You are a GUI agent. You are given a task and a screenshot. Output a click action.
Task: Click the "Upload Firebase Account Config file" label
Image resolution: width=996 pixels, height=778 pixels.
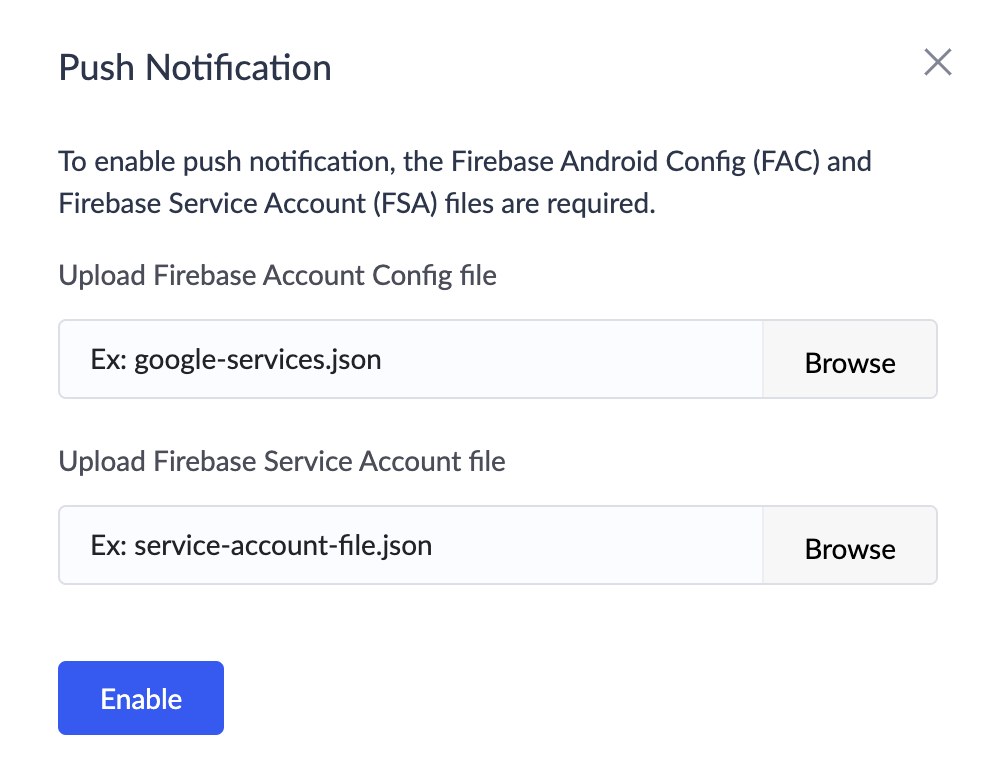[x=277, y=275]
